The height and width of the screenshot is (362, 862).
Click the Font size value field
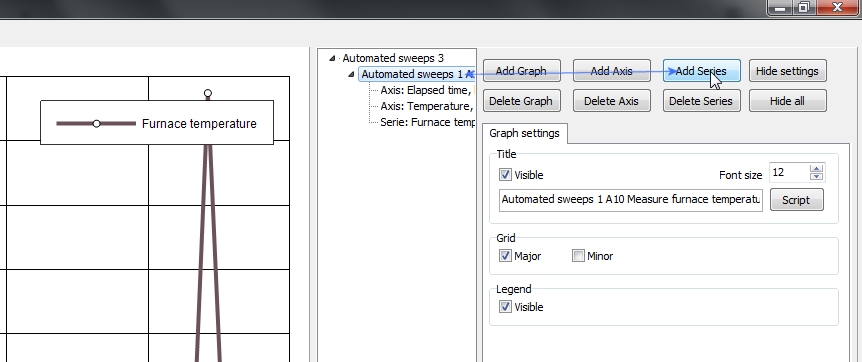[789, 173]
